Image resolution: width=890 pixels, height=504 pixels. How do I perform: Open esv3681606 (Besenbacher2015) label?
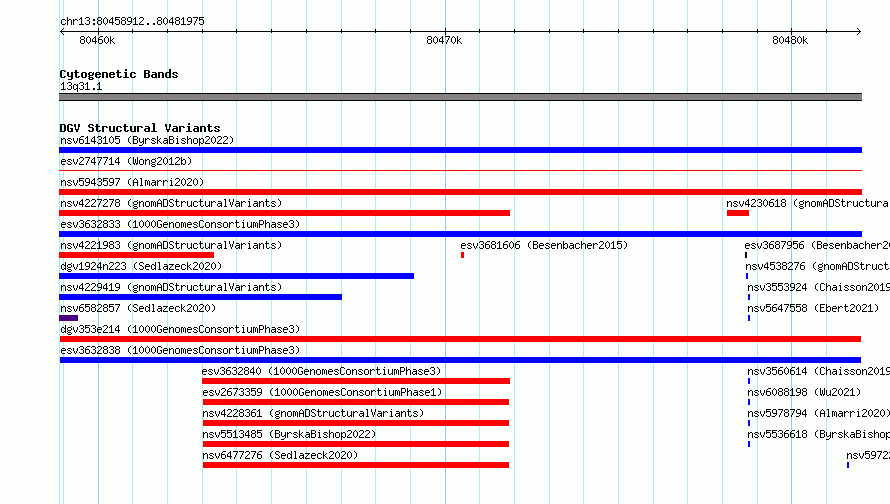(x=544, y=245)
